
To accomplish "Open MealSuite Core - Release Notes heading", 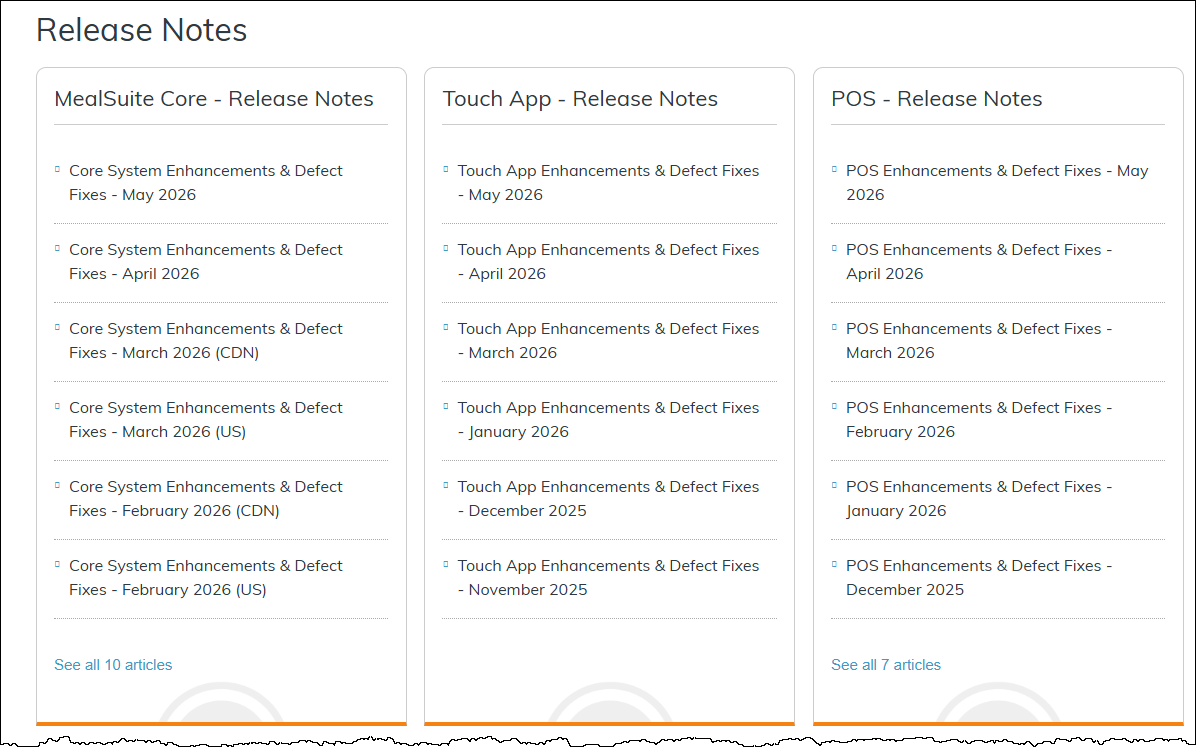I will (x=214, y=98).
